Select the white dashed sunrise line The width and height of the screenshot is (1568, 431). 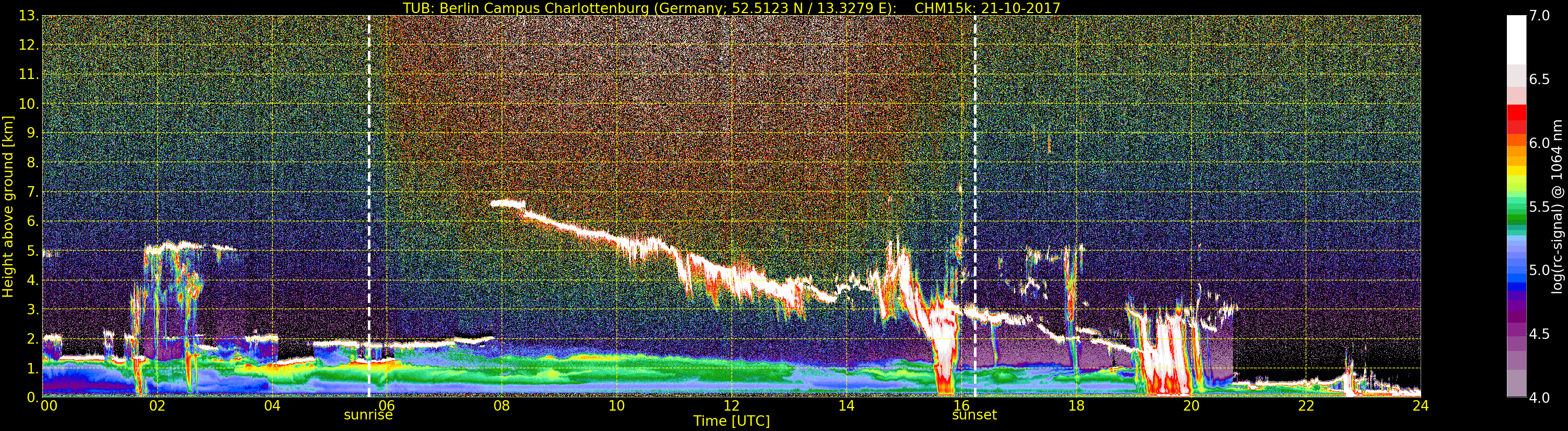[x=369, y=207]
